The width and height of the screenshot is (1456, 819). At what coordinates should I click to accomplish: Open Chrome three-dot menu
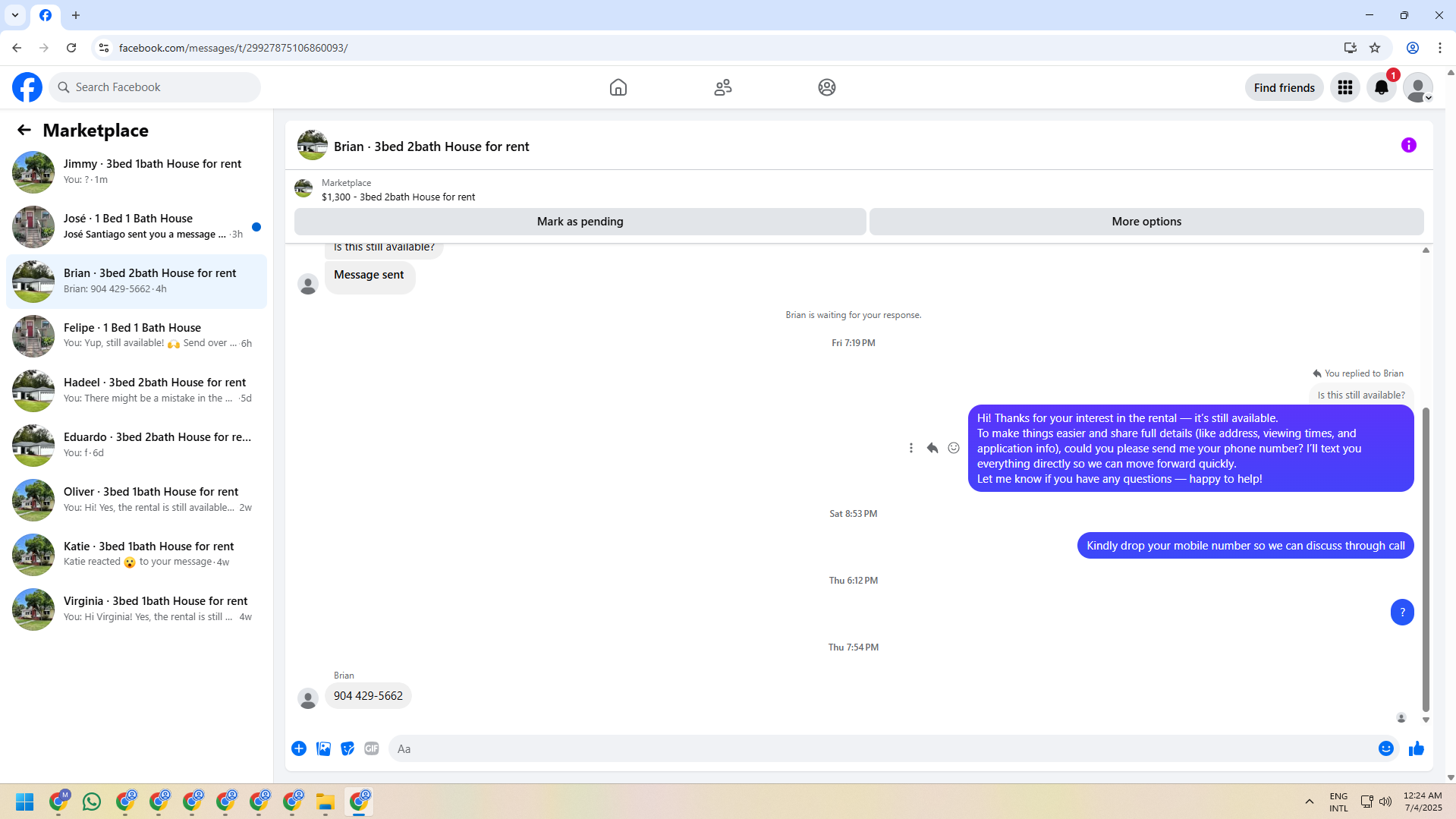[1440, 48]
